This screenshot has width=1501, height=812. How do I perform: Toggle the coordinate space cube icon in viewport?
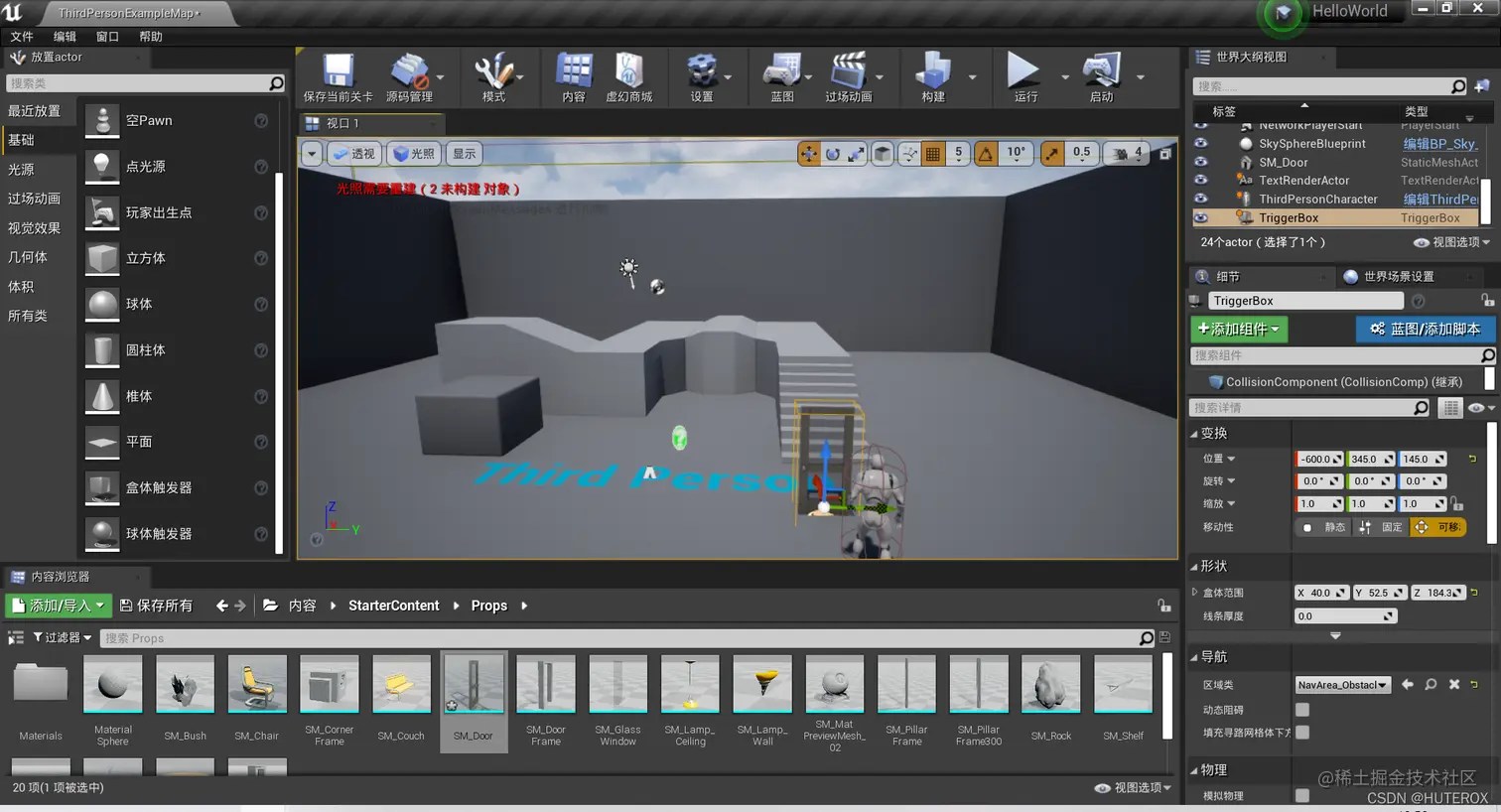[882, 154]
